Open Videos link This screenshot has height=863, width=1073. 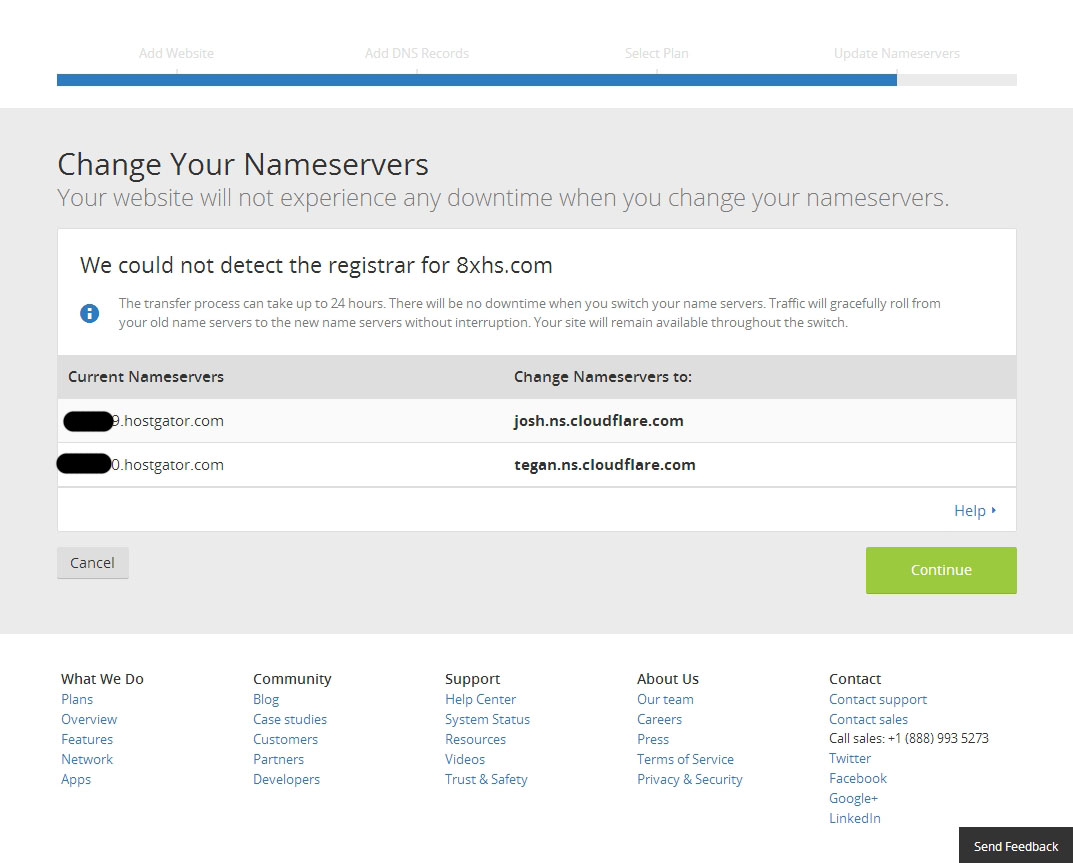click(x=465, y=759)
